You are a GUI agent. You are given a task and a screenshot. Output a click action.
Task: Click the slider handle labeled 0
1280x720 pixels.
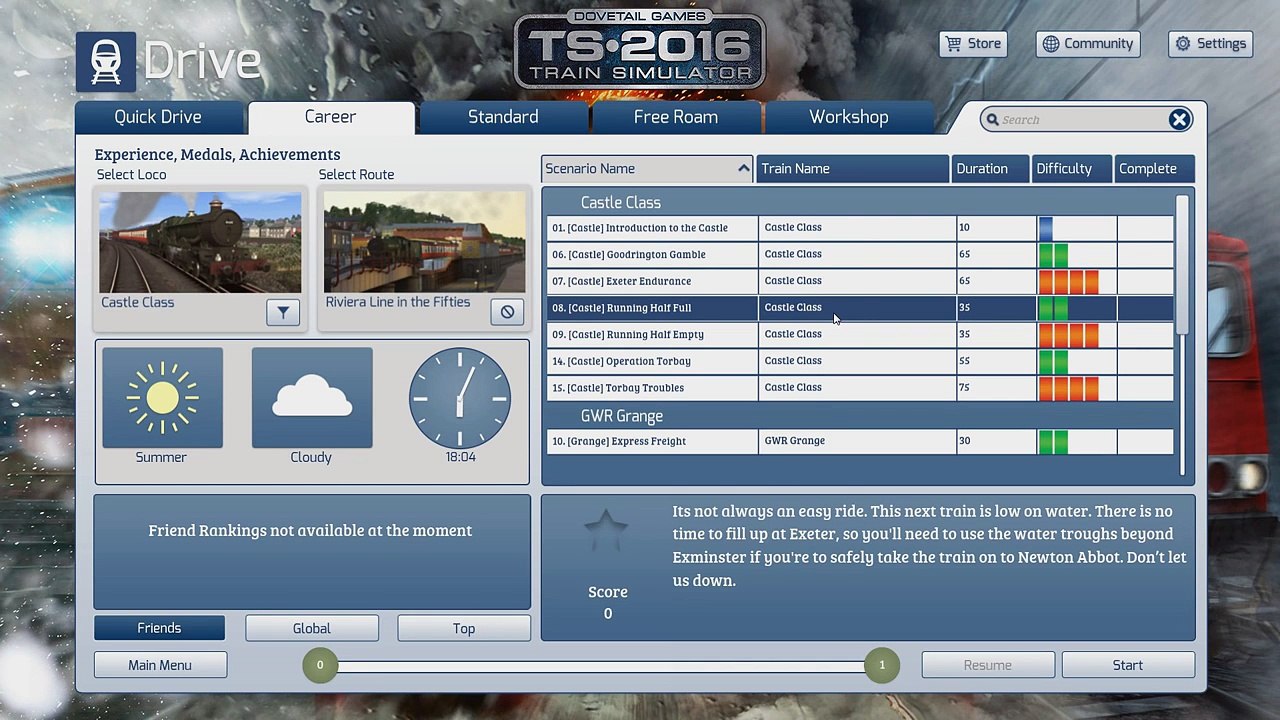point(320,665)
